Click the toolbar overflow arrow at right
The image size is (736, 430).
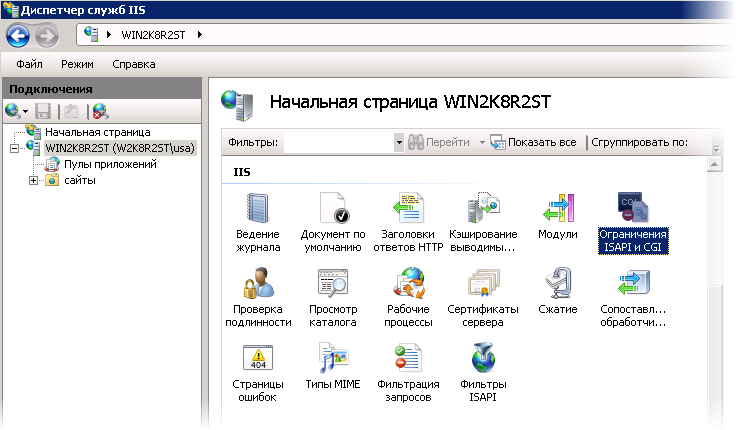click(x=716, y=149)
